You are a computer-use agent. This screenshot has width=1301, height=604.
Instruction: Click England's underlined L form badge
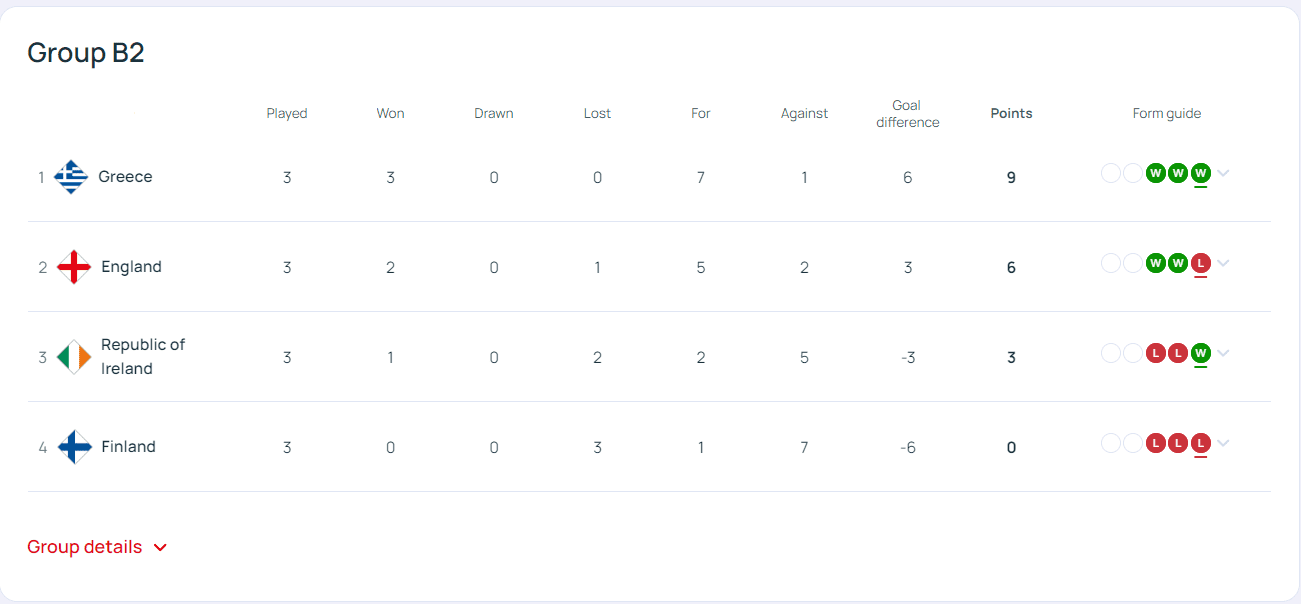(x=1201, y=263)
